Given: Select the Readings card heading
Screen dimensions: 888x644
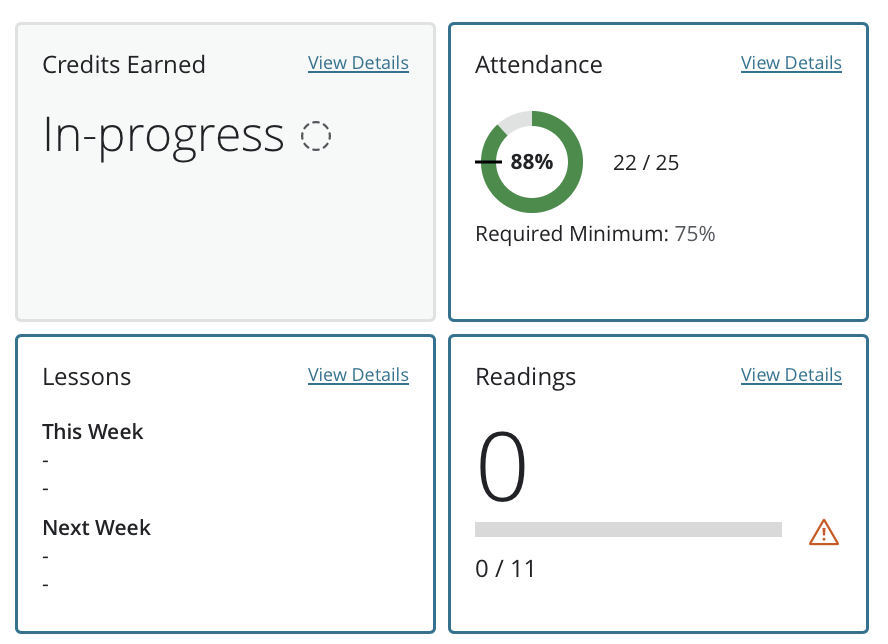Looking at the screenshot, I should 526,377.
